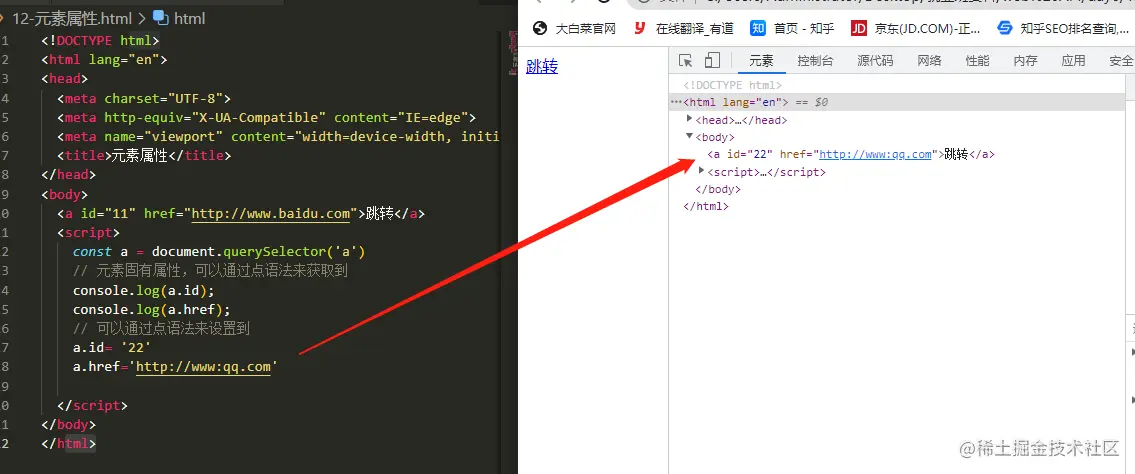This screenshot has height=474, width=1135.
Task: Select the 内存 tab
Action: coord(1025,61)
